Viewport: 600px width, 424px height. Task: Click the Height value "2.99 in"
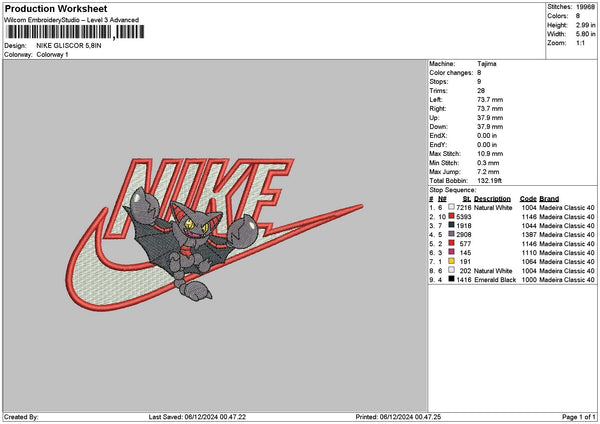(x=585, y=25)
